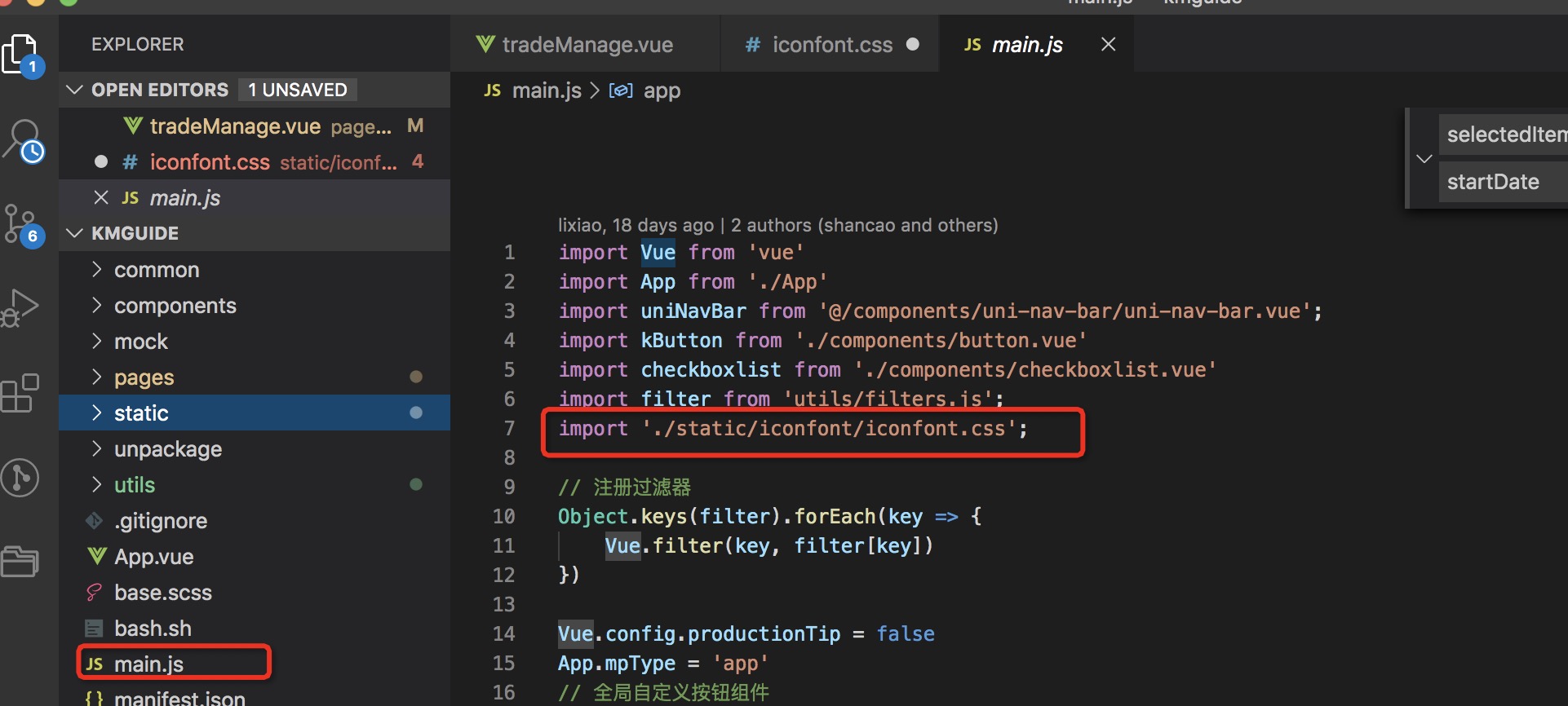1568x706 pixels.
Task: Click line number 7 in gutter
Action: pos(509,428)
